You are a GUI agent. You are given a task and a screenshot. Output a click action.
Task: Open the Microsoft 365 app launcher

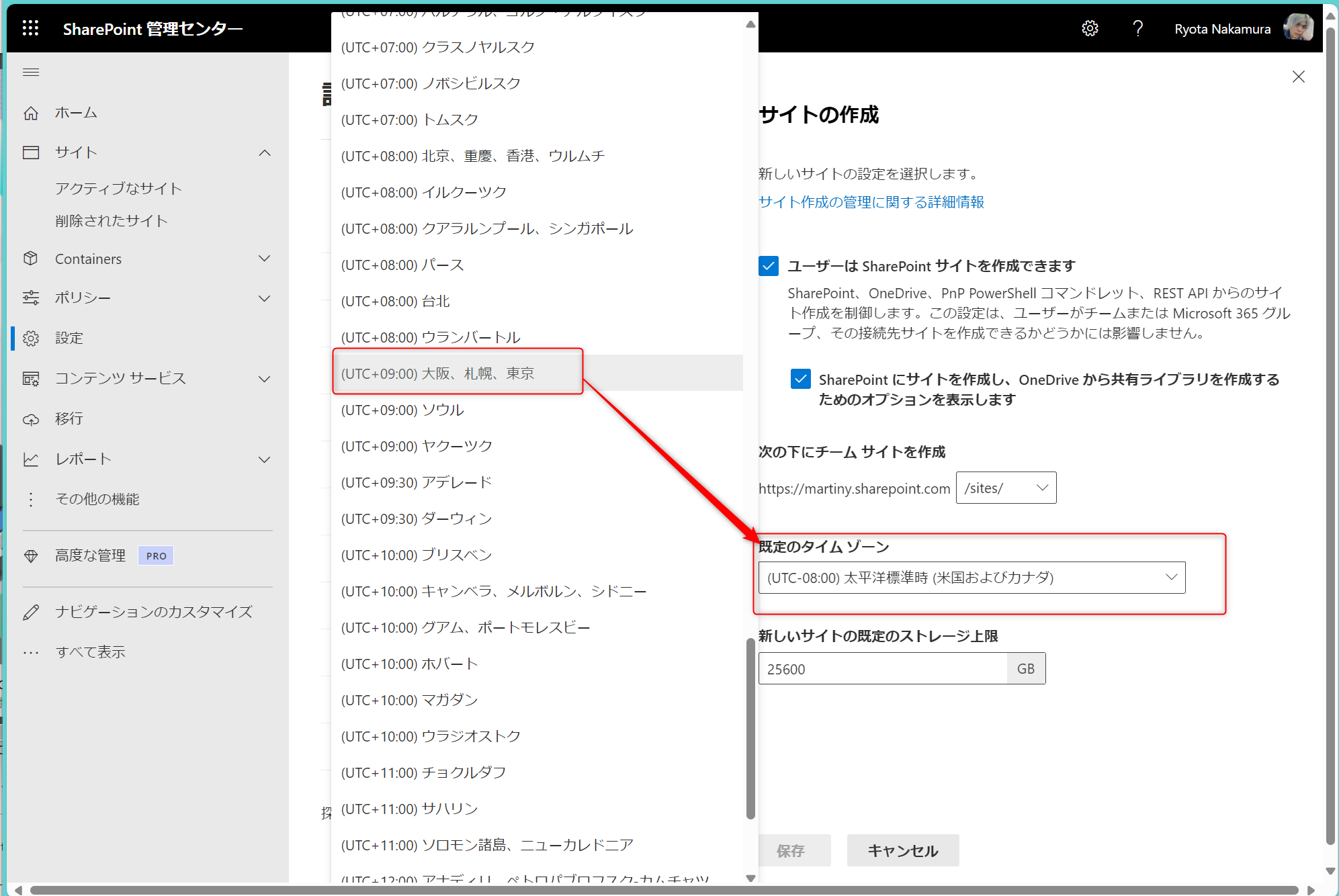pos(30,28)
